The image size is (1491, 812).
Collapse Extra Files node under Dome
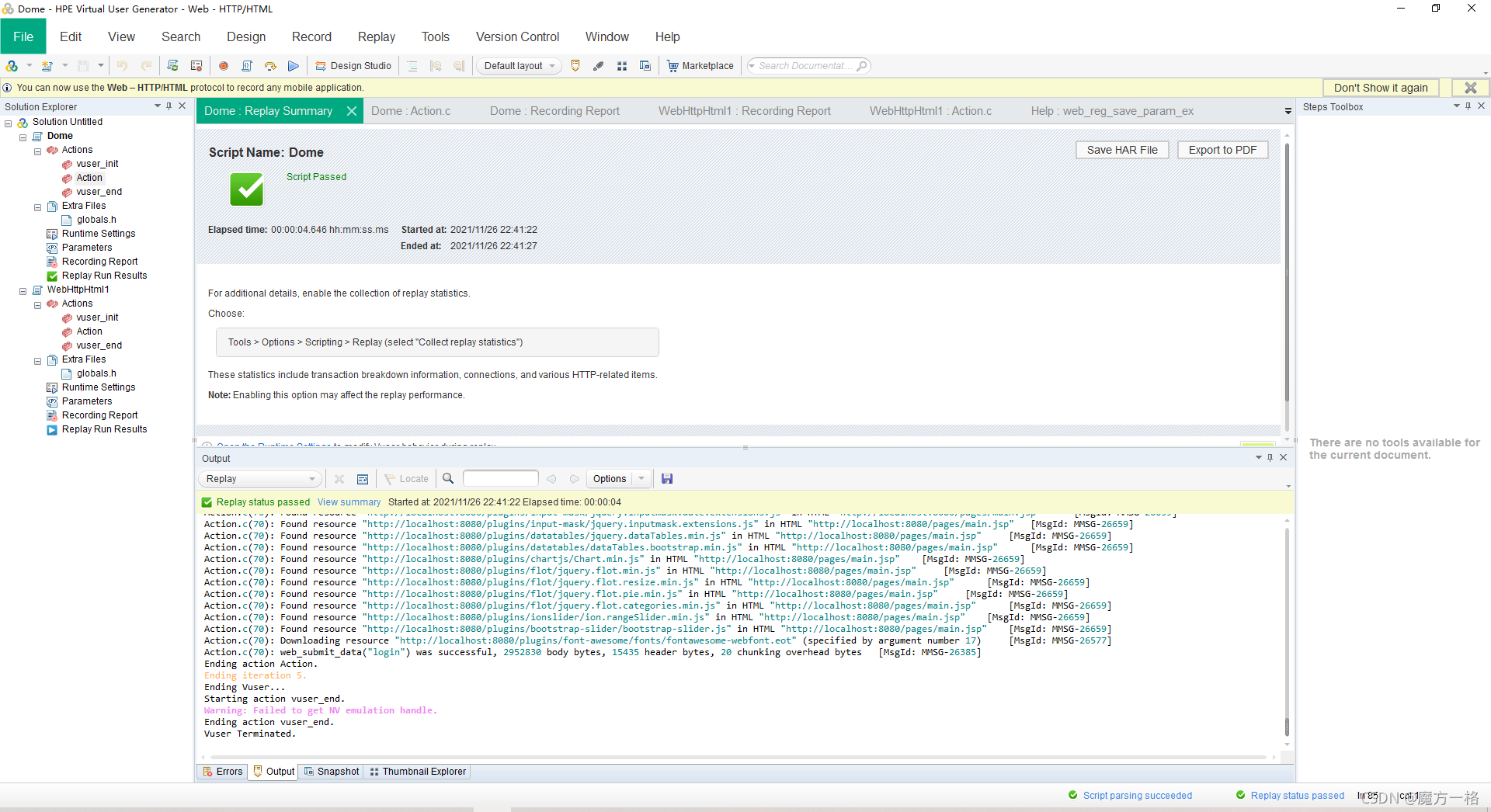pyautogui.click(x=38, y=207)
